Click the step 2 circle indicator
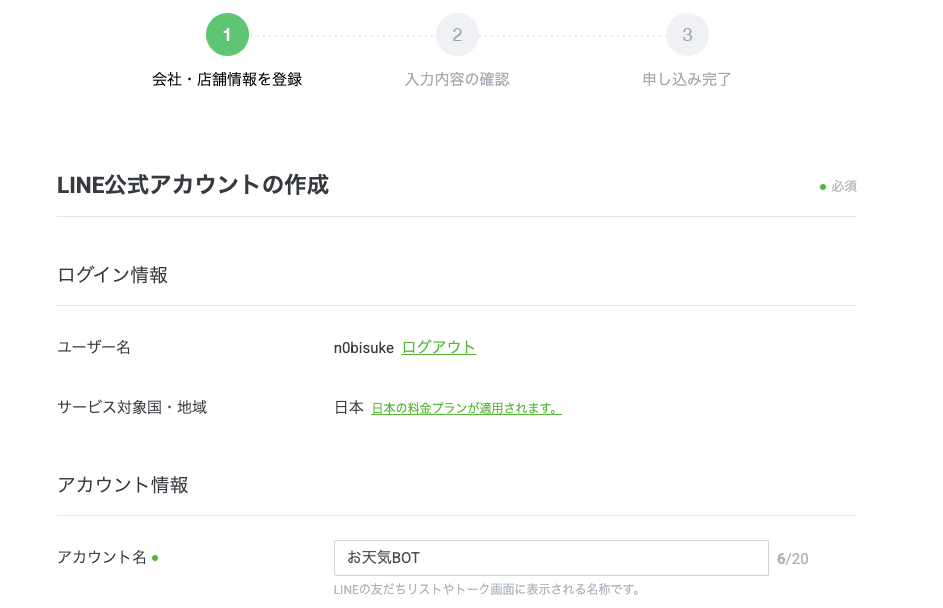This screenshot has width=943, height=608. click(x=457, y=35)
